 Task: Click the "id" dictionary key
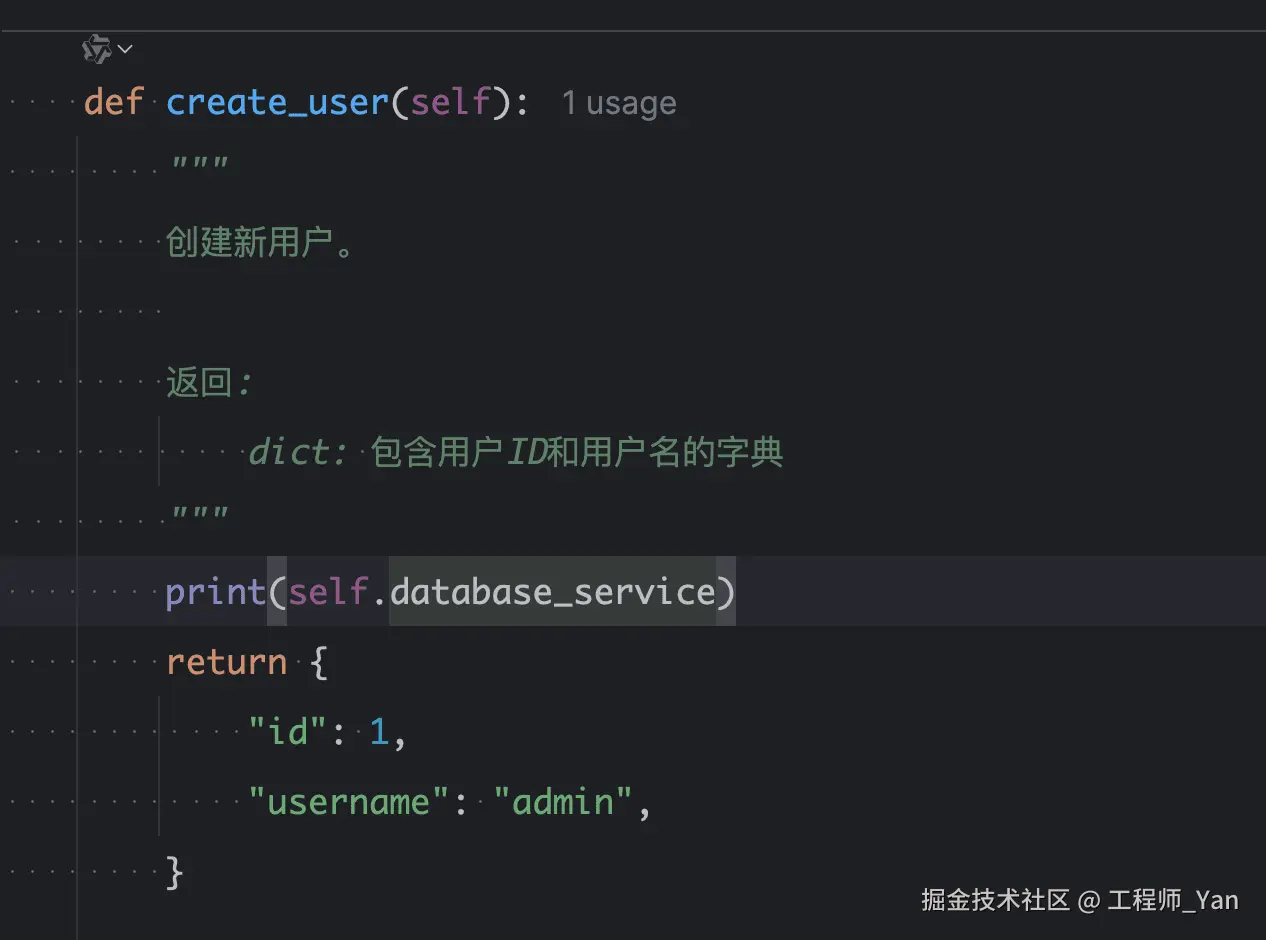tap(288, 732)
